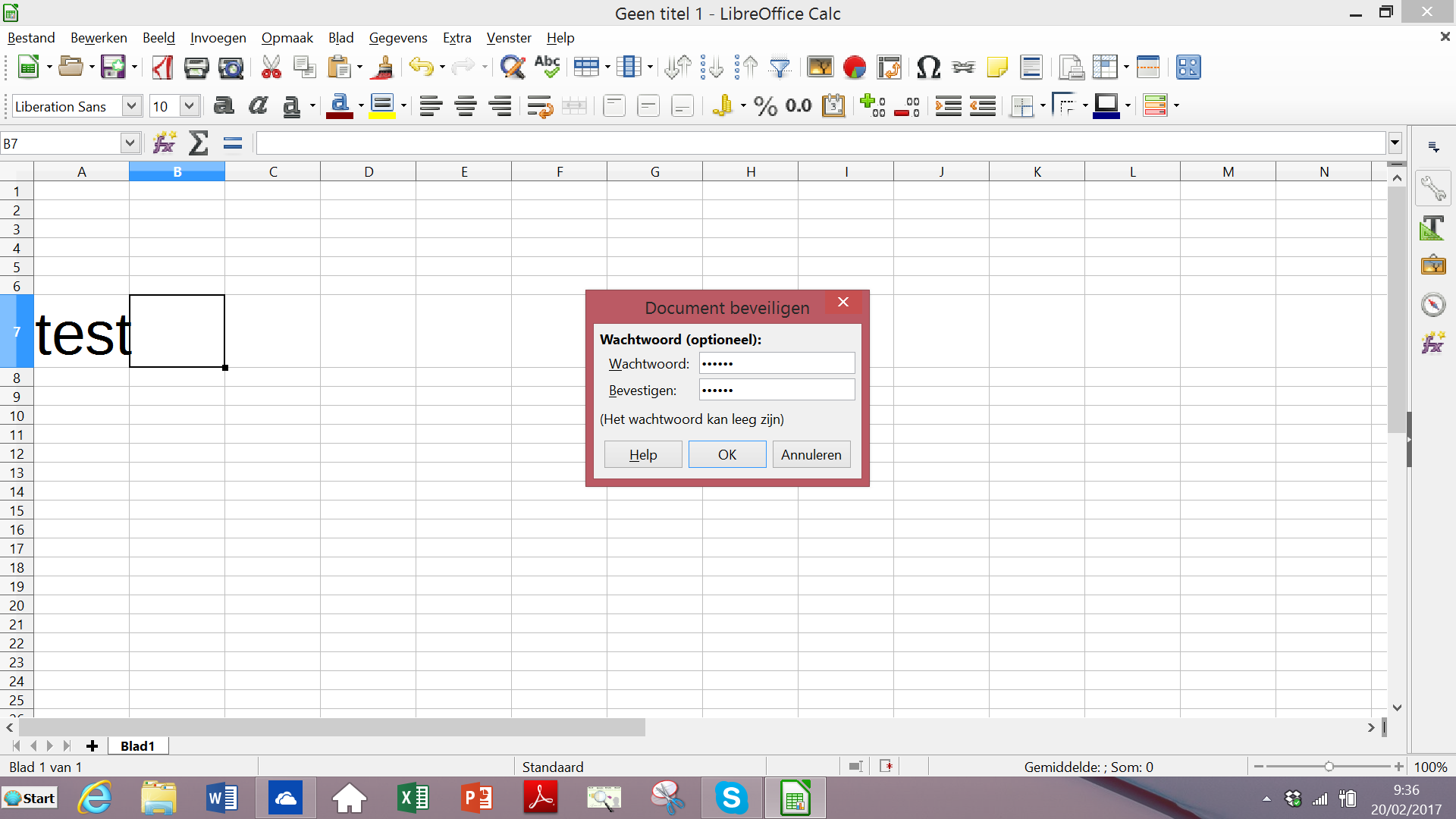Image resolution: width=1456 pixels, height=819 pixels.
Task: Select the Blad1 sheet tab
Action: pos(137,746)
